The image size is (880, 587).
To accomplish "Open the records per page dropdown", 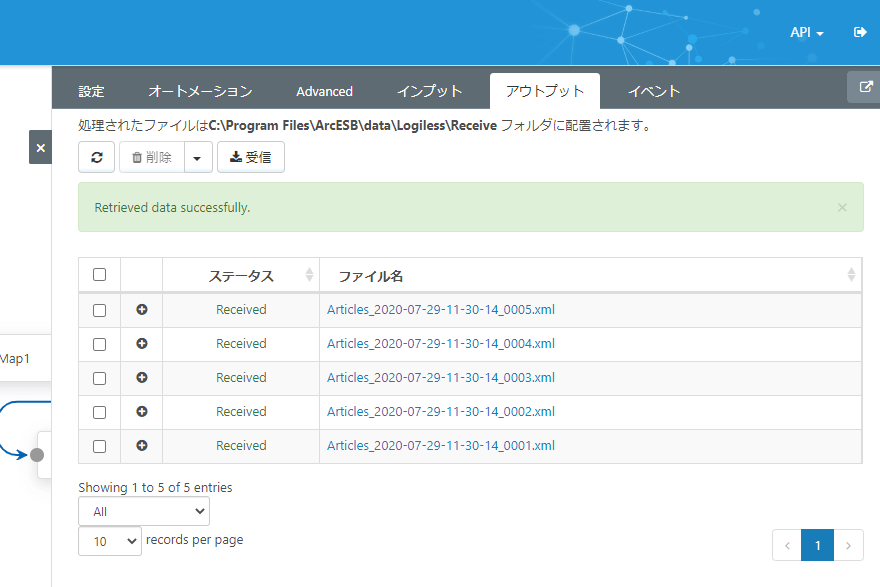I will [110, 541].
